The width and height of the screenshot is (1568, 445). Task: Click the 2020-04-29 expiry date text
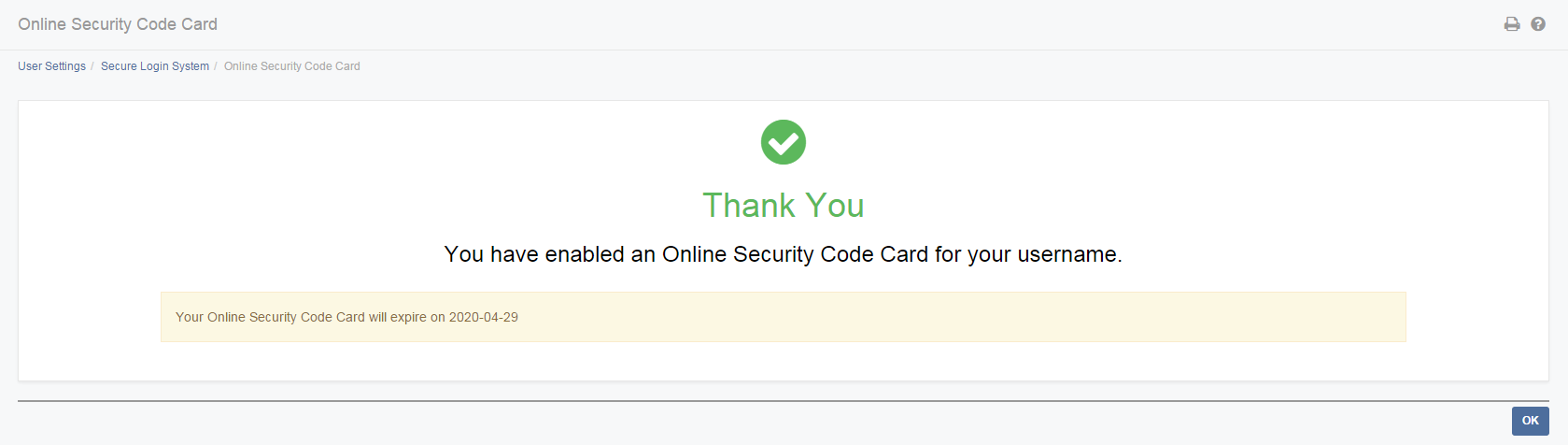[484, 317]
